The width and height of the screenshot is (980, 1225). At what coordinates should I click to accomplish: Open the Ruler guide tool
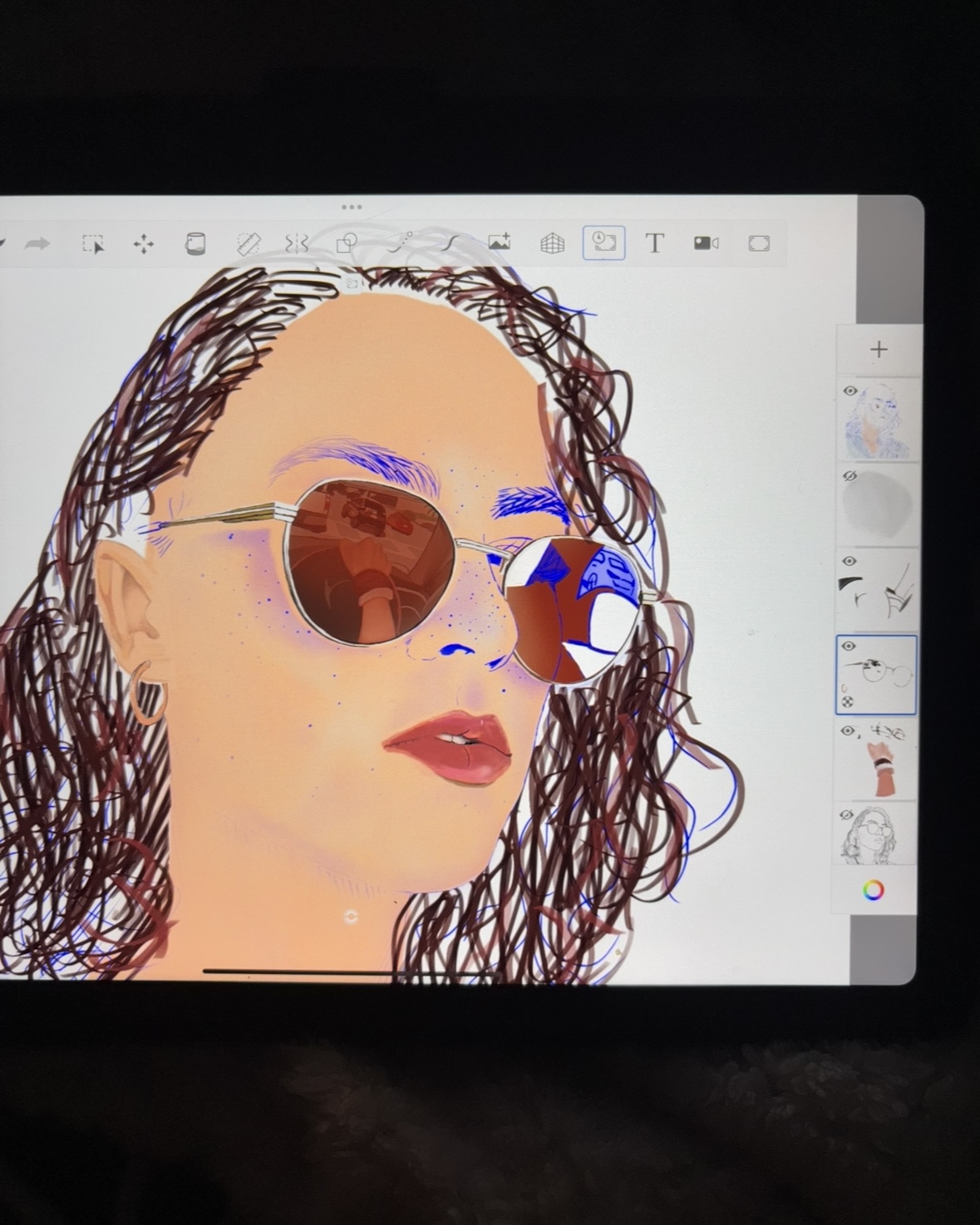tap(249, 244)
